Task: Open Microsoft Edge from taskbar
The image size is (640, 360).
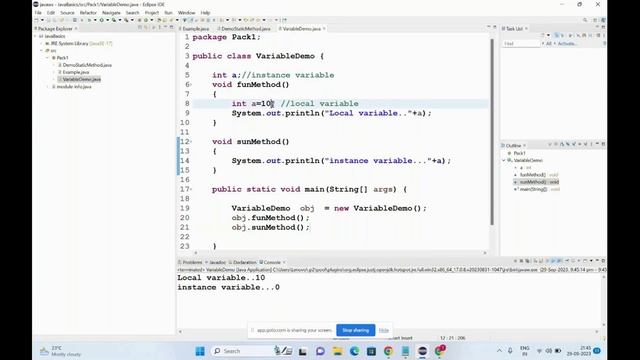Action: point(354,351)
